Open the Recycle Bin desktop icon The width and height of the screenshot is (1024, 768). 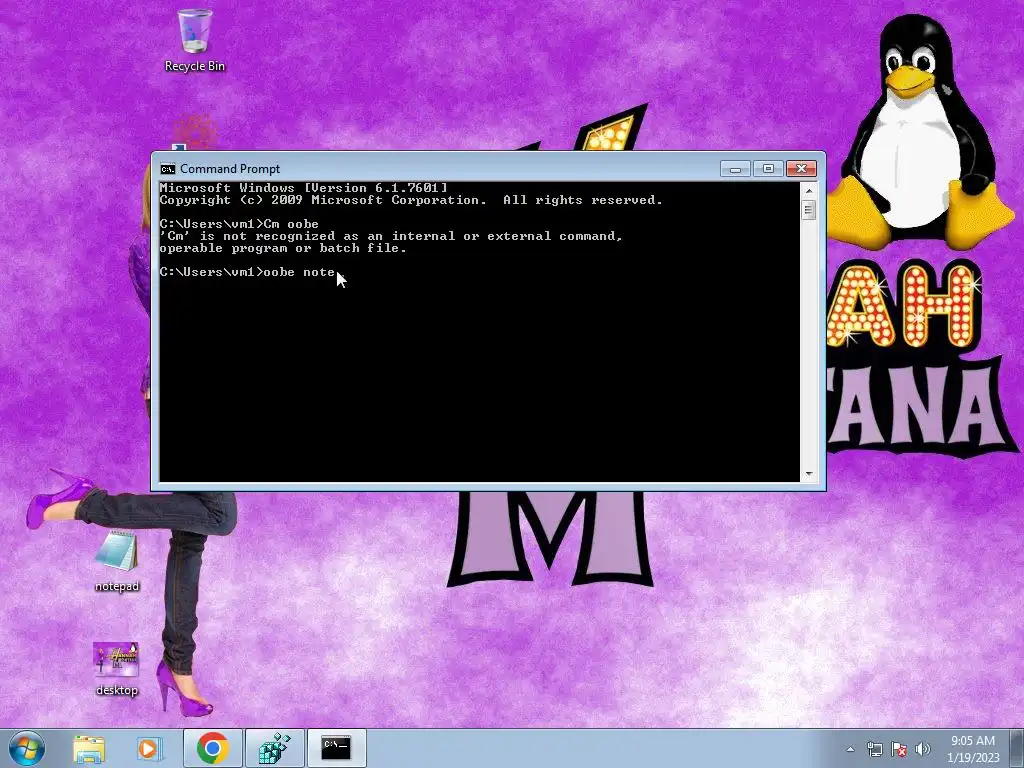tap(195, 40)
